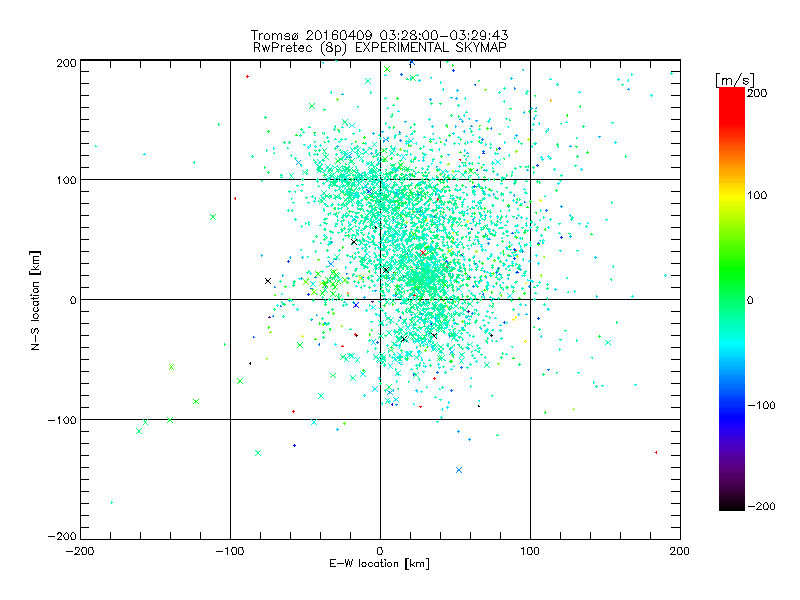
Task: Click the colorbar tick label '-200'
Action: coord(761,506)
